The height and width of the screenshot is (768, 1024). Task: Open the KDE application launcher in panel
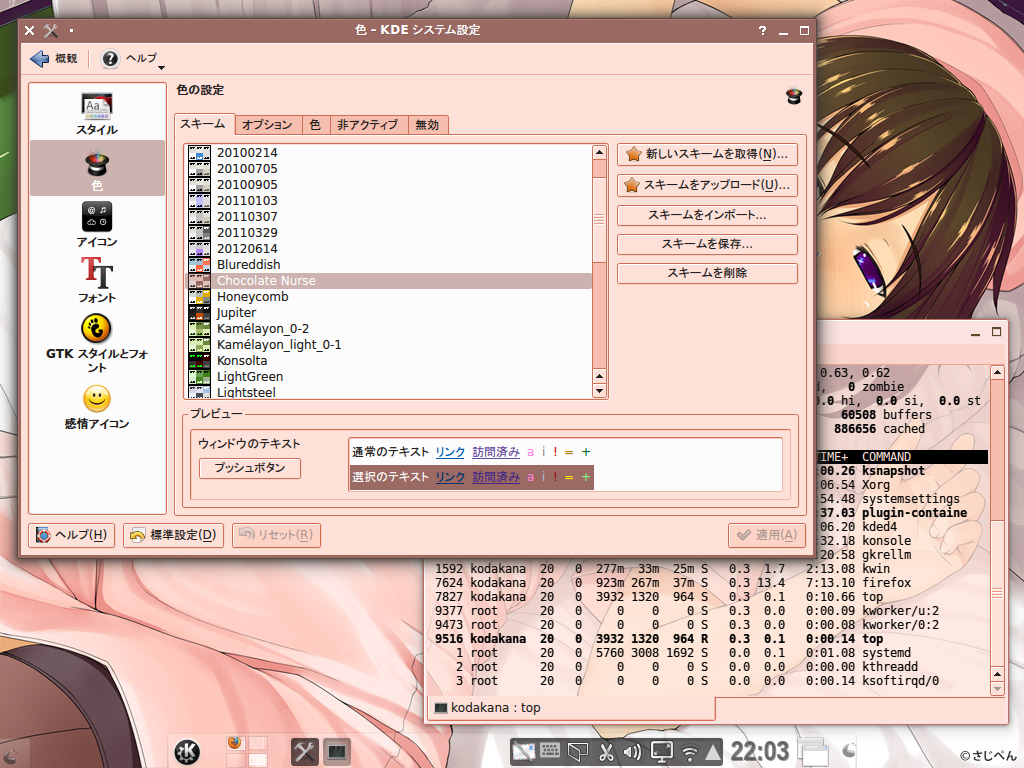(x=187, y=752)
